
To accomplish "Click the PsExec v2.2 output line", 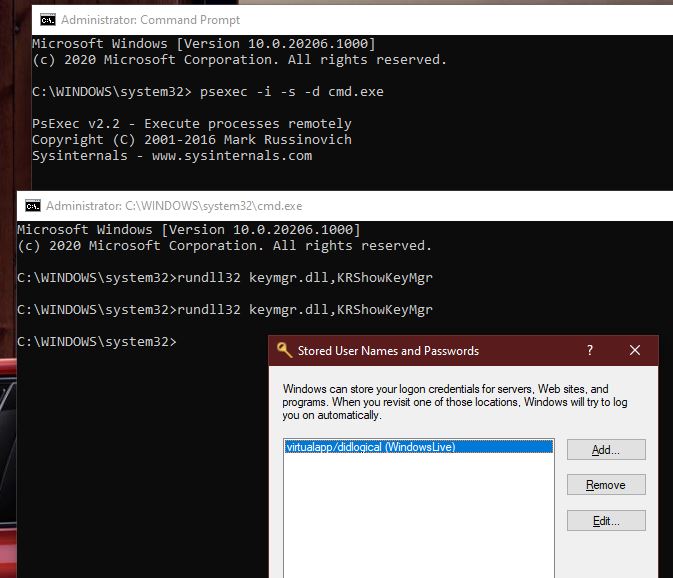I will tap(191, 124).
